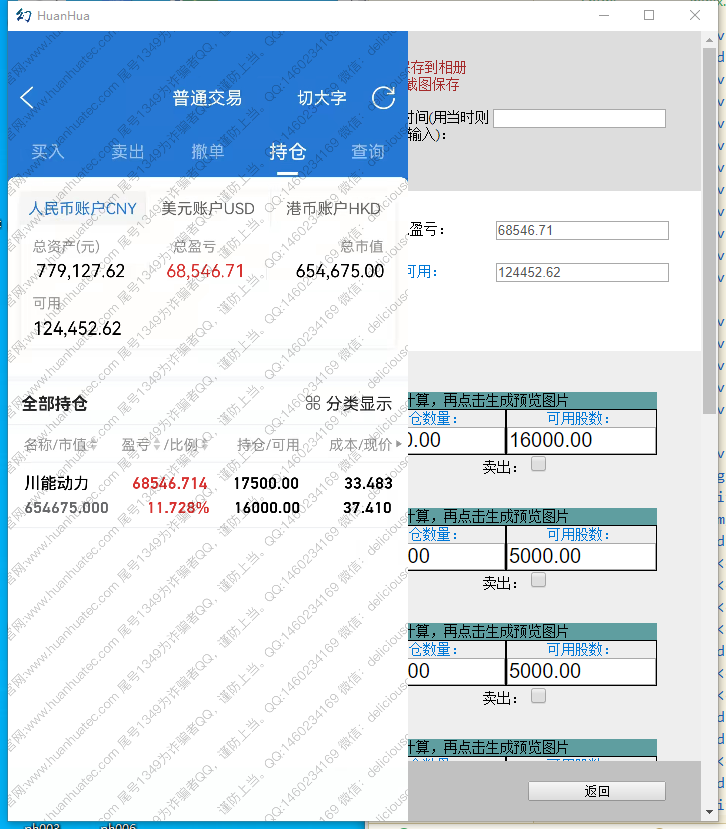
Task: Click the scrollbar up arrow on right panel
Action: point(710,41)
